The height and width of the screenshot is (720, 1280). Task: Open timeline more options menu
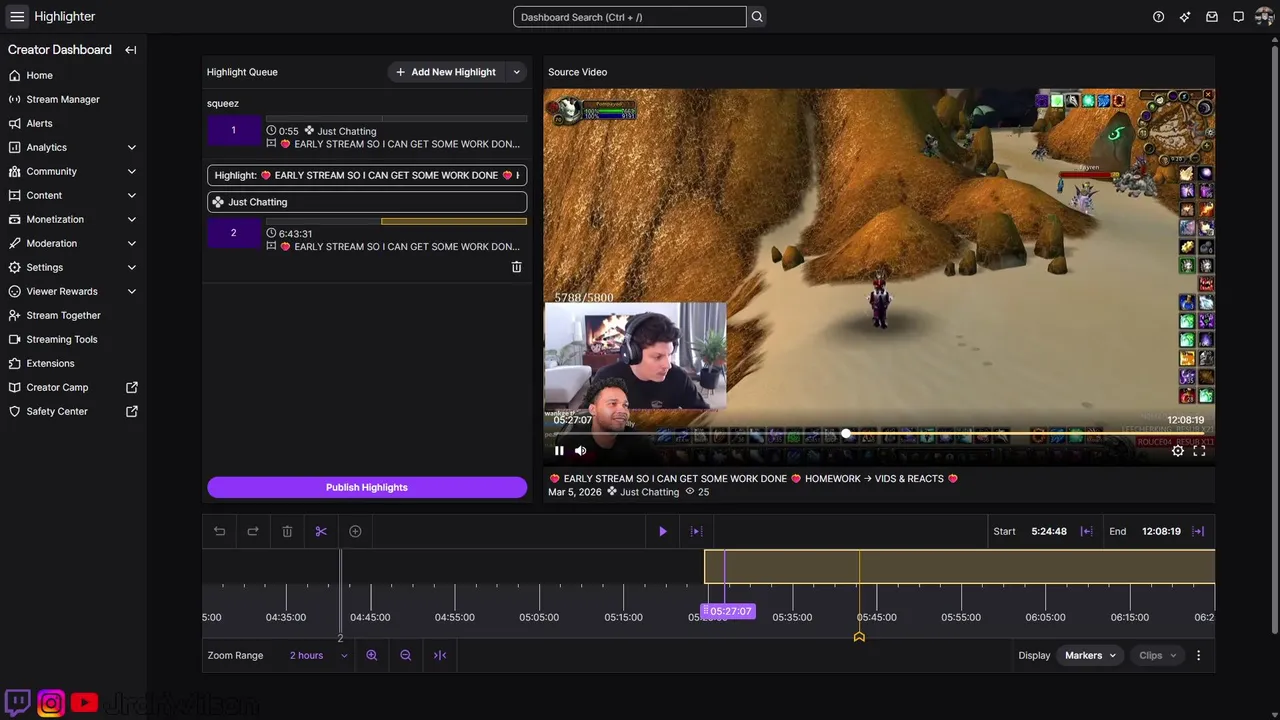pyautogui.click(x=1198, y=655)
